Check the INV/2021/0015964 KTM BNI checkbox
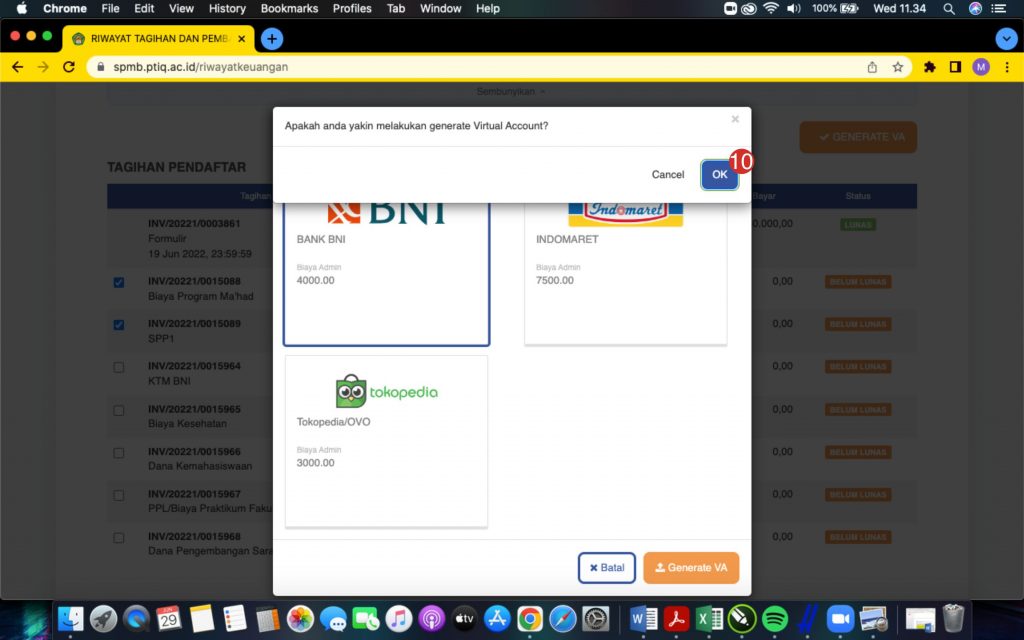1024x640 pixels. [119, 367]
